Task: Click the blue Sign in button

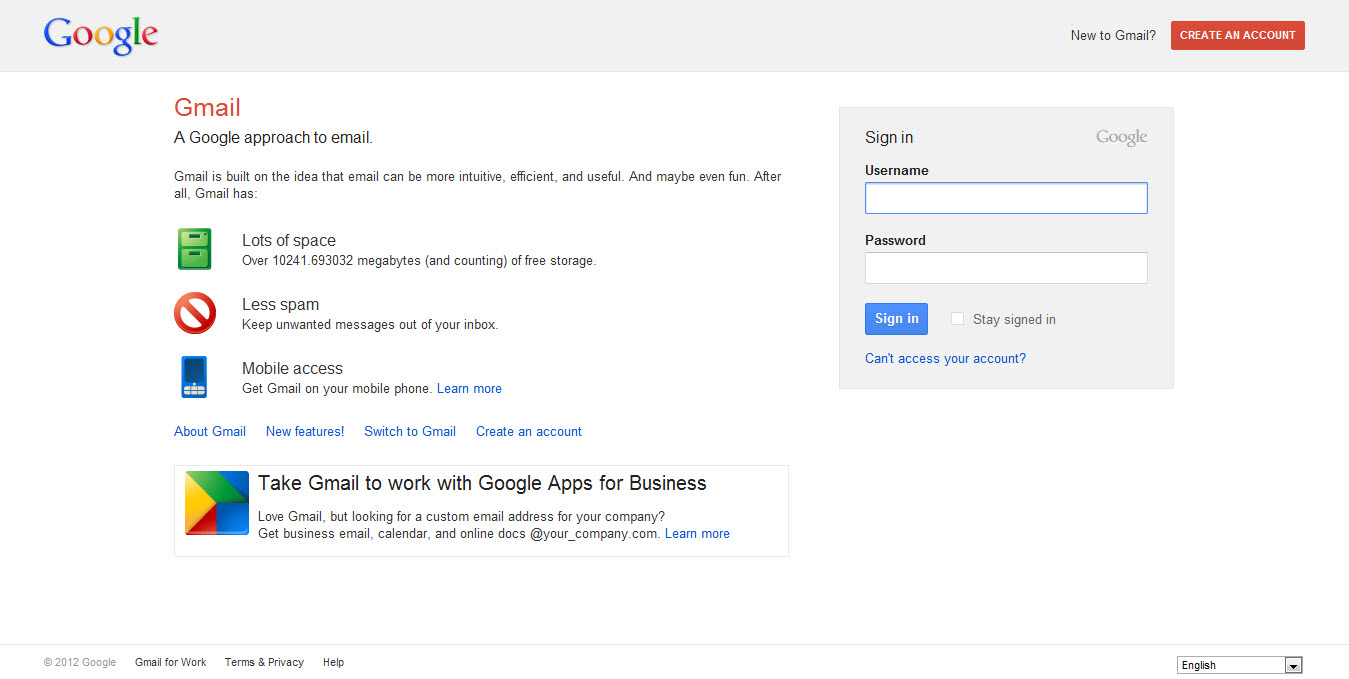Action: tap(896, 319)
